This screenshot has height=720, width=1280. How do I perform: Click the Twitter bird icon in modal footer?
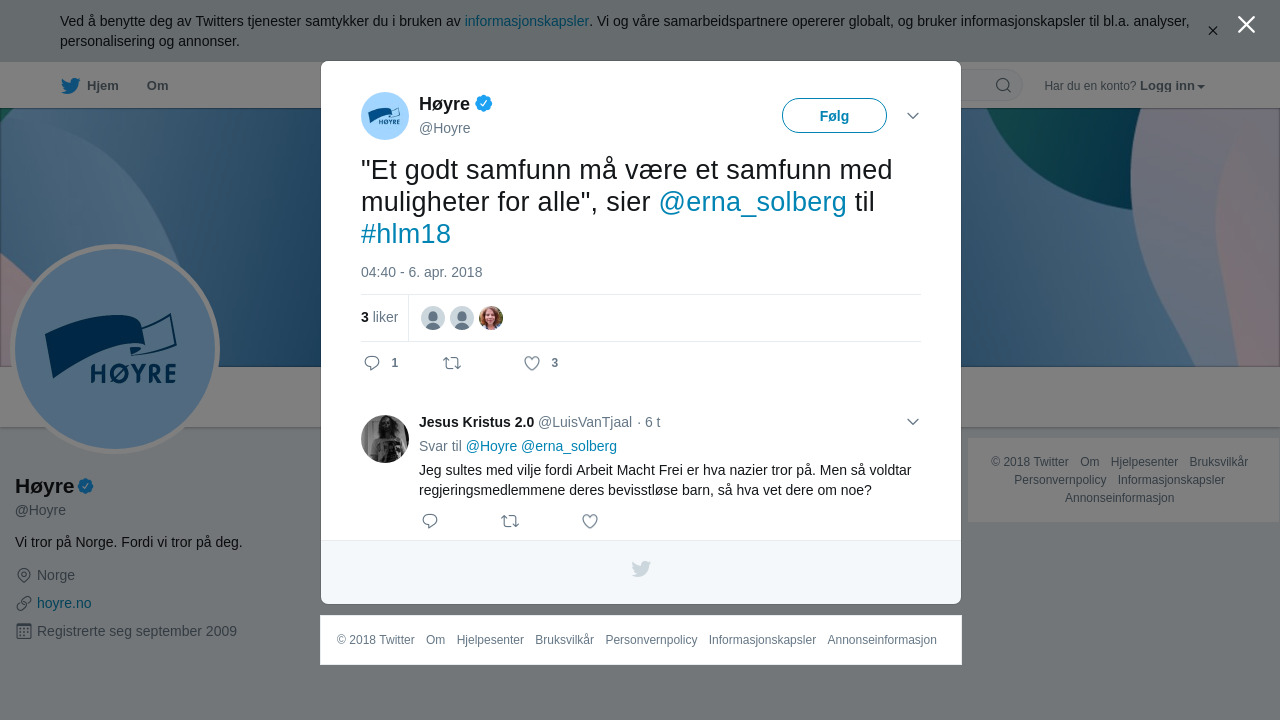pos(641,569)
